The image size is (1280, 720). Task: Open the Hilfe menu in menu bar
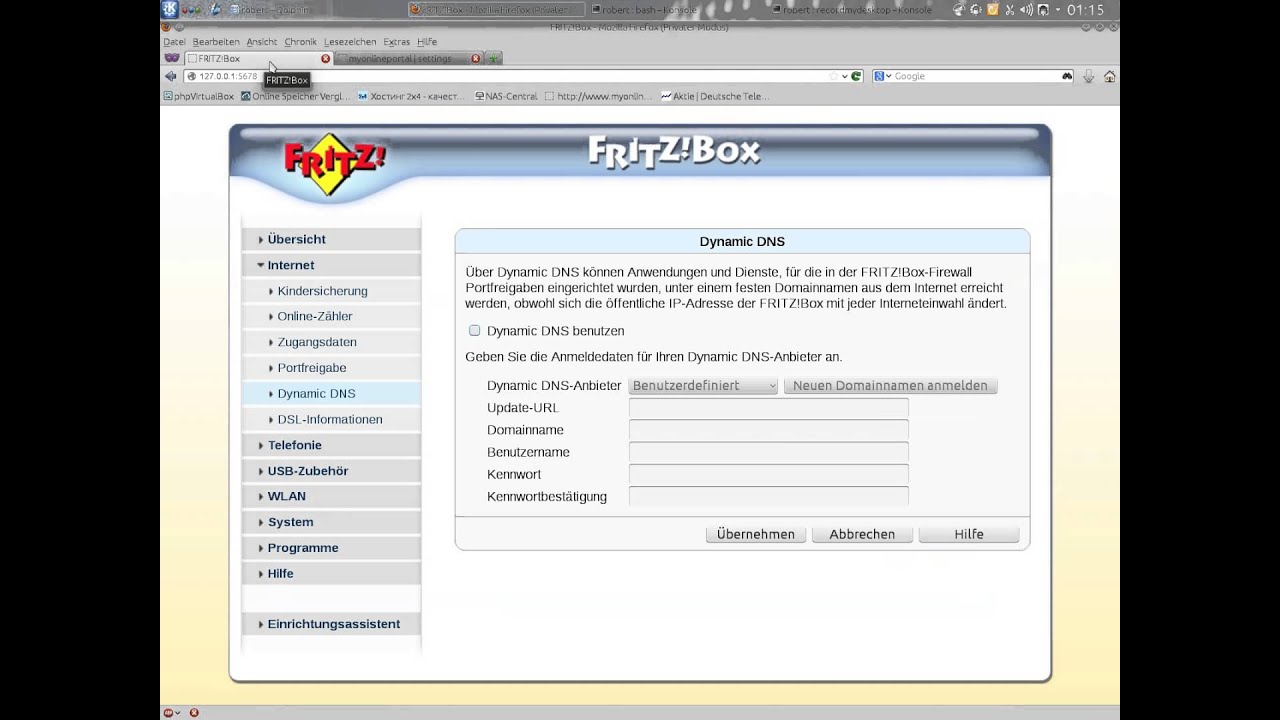pyautogui.click(x=427, y=42)
